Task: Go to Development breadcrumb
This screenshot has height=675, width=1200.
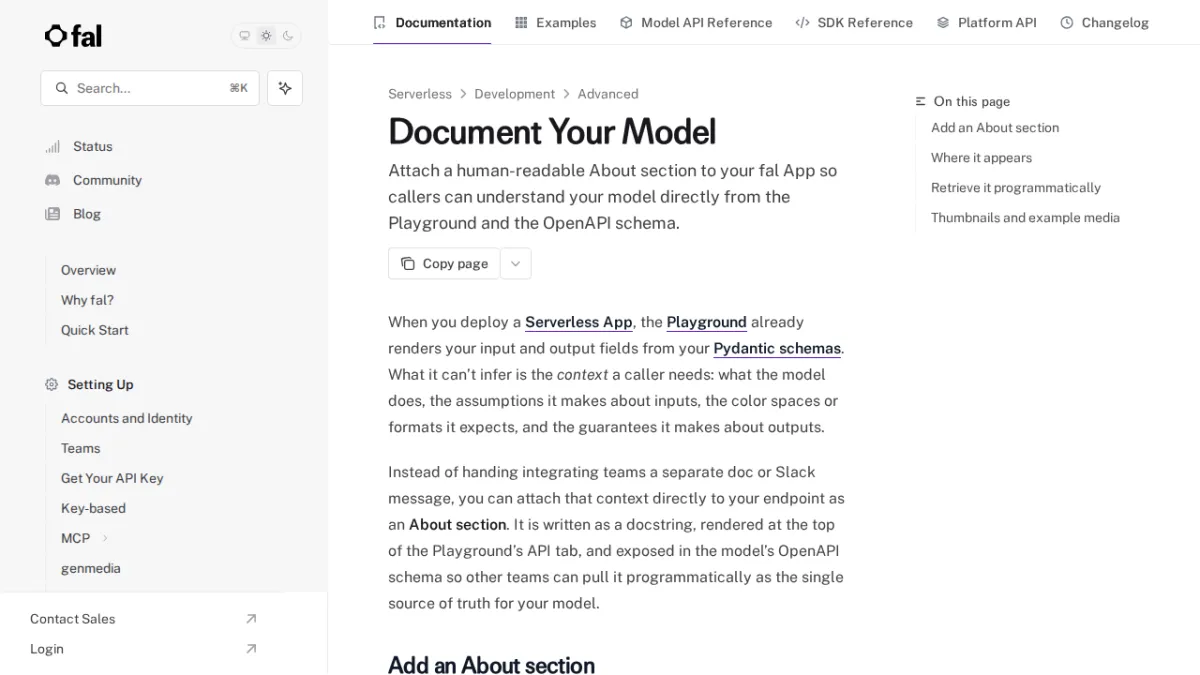Action: click(514, 94)
